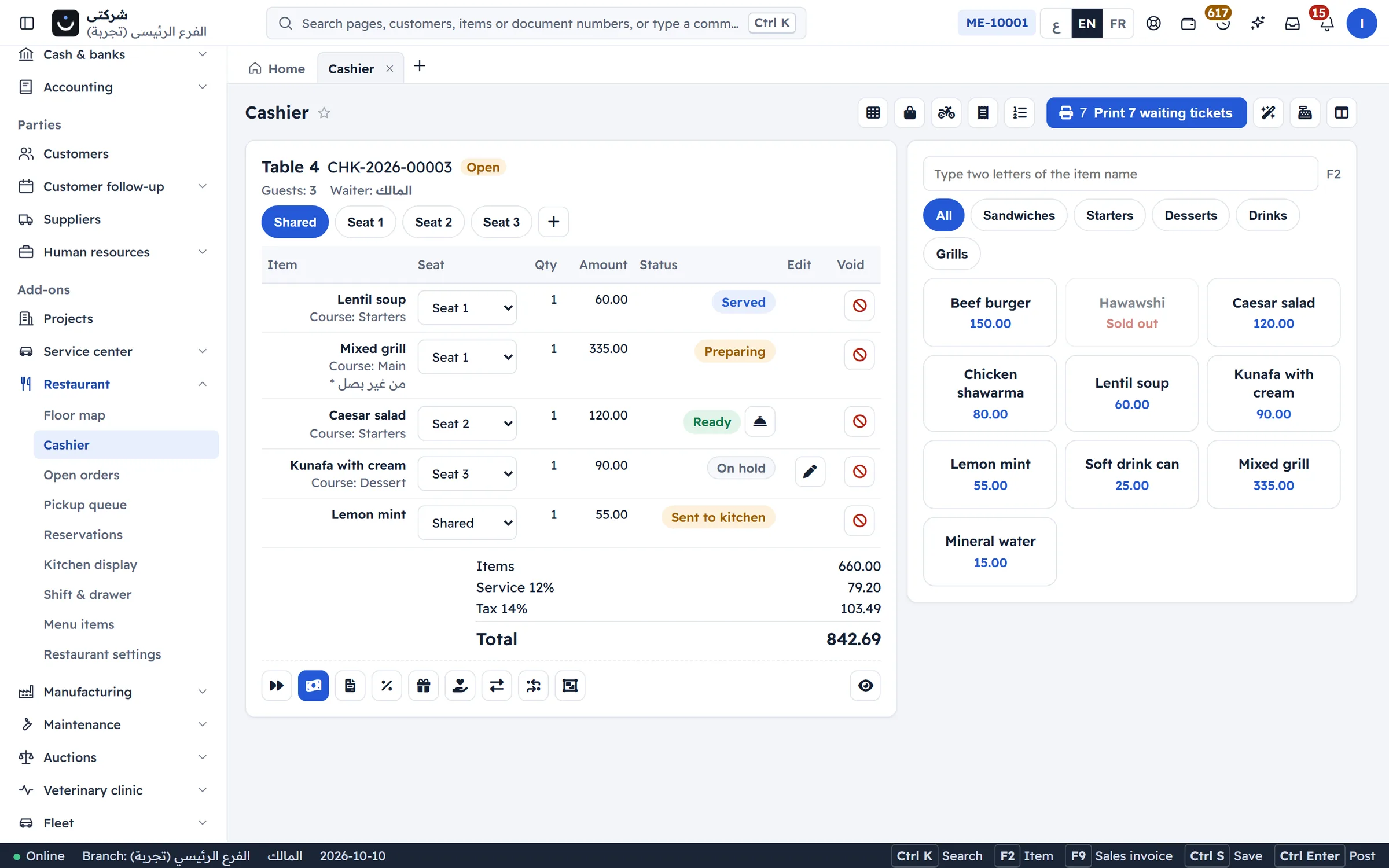Open the receipt icon in Cashier toolbar
Viewport: 1389px width, 868px height.
tap(983, 113)
